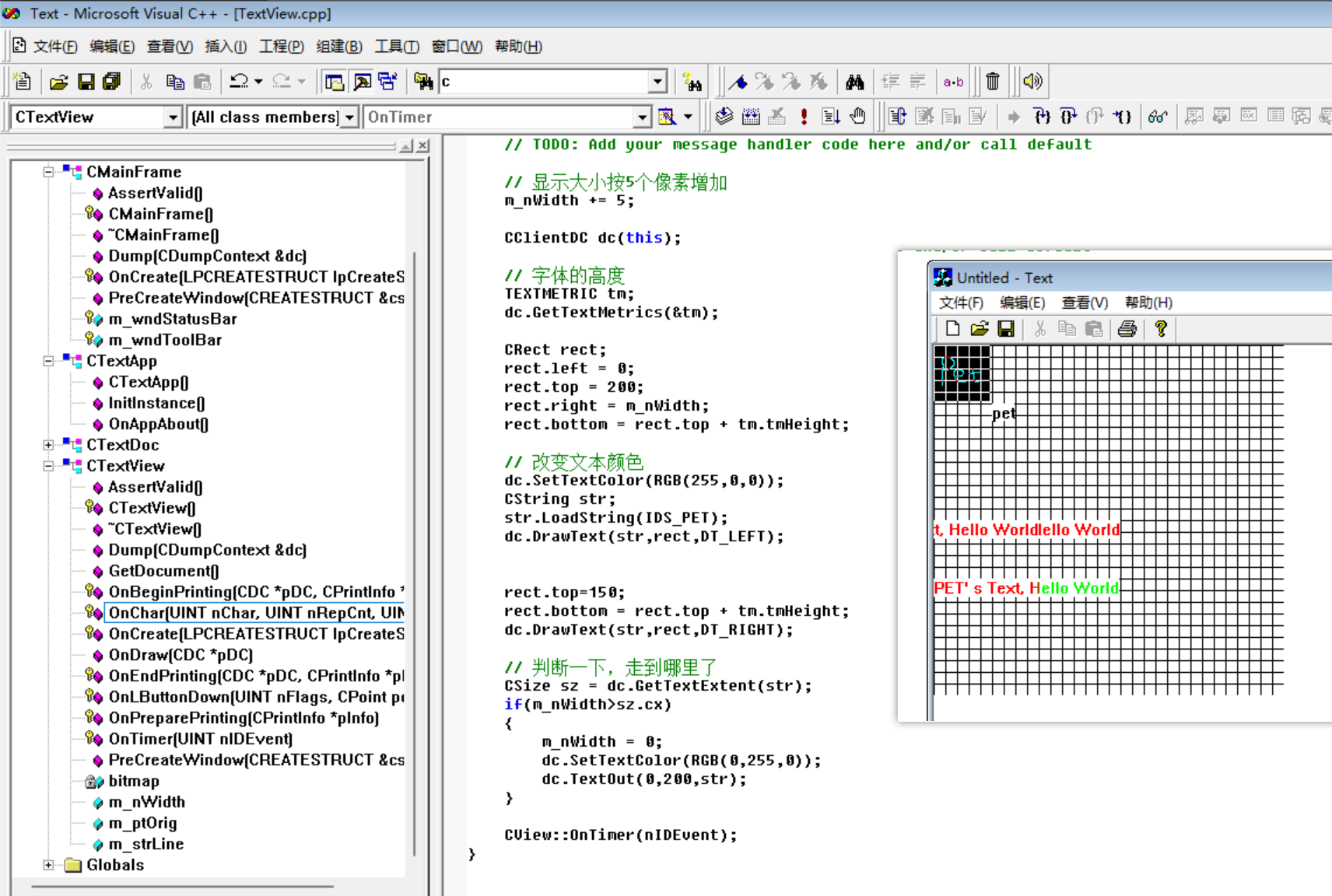Screen dimensions: 1332x896
Task: Click the workspace pane vertical scrollbar
Action: coord(414,552)
